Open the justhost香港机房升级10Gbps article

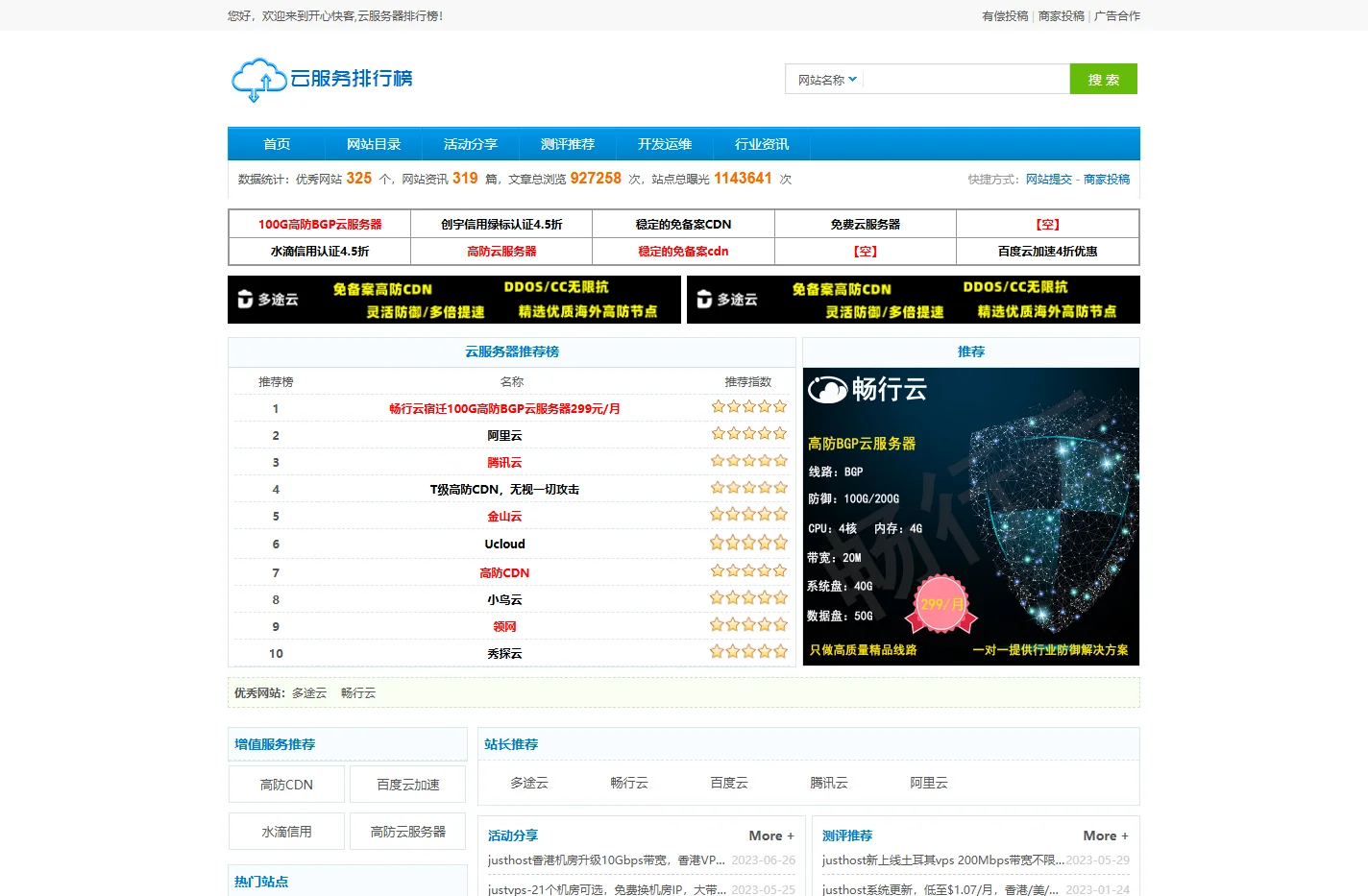(x=606, y=860)
